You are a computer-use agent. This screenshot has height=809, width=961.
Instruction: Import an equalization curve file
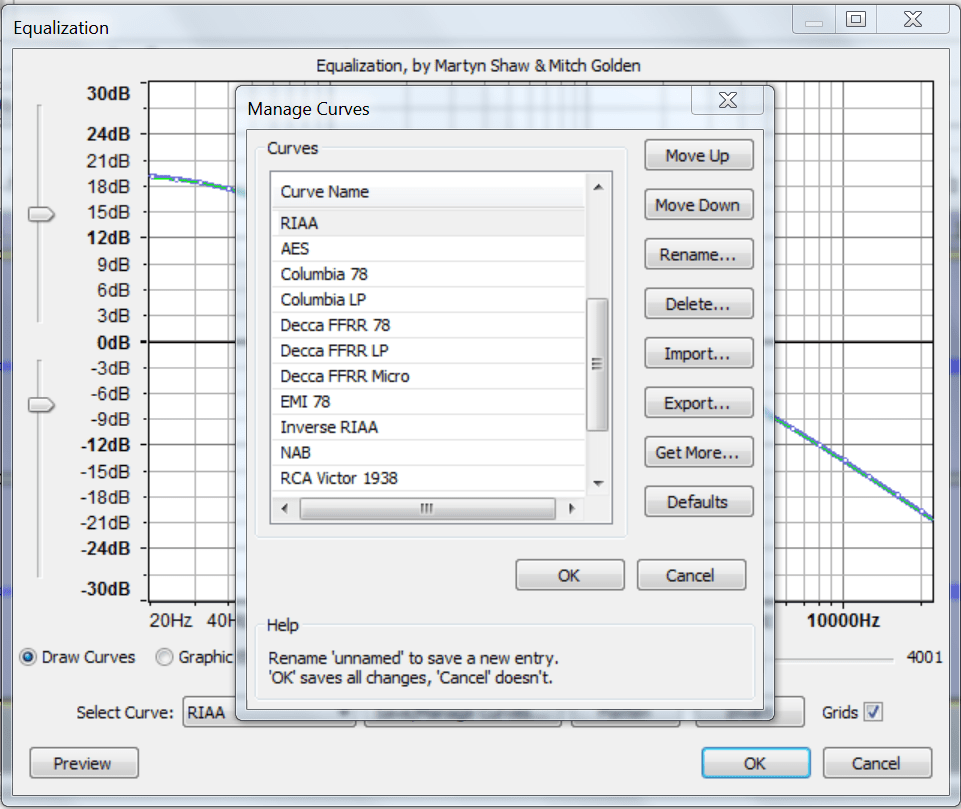pyautogui.click(x=698, y=353)
